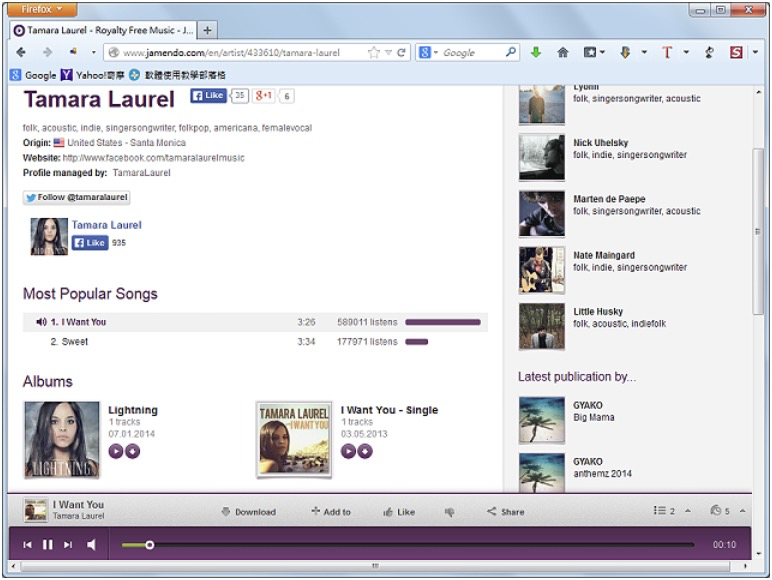Like Tamara Laurel Facebook page with 935 likes
Screen dimensions: 772x580
(x=90, y=243)
